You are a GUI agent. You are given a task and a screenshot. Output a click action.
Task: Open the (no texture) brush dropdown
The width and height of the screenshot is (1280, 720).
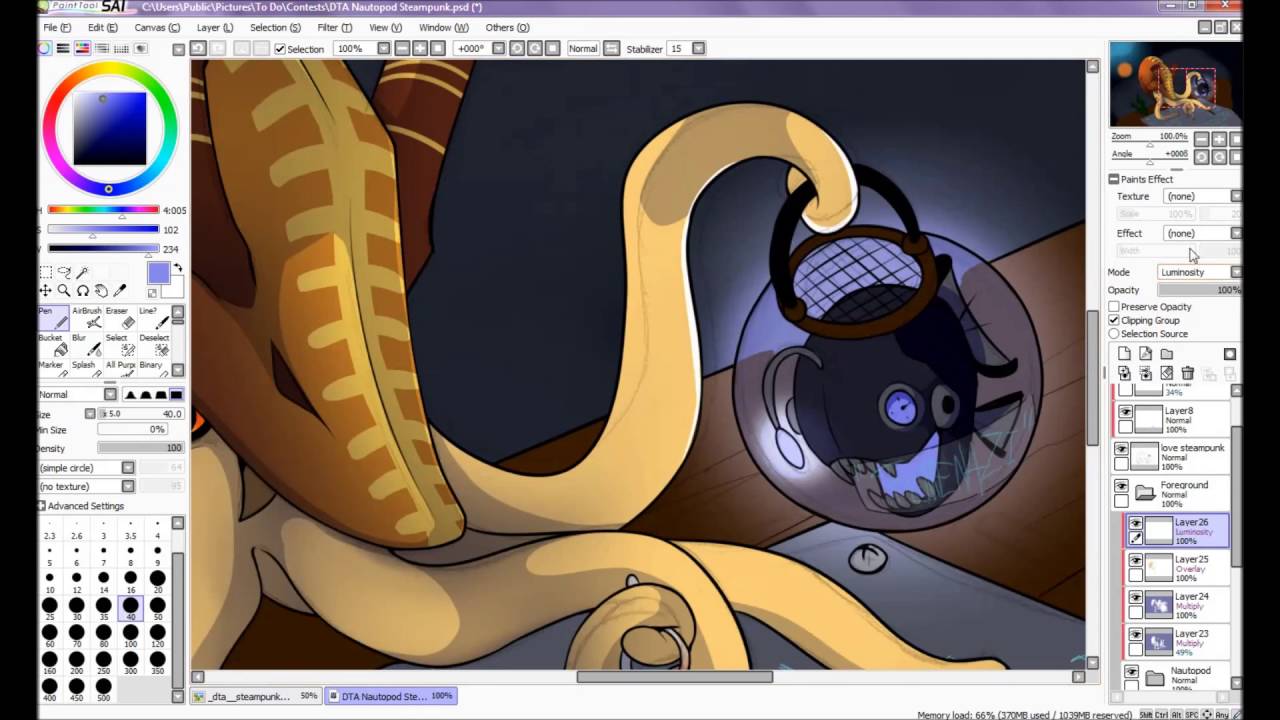click(x=87, y=486)
